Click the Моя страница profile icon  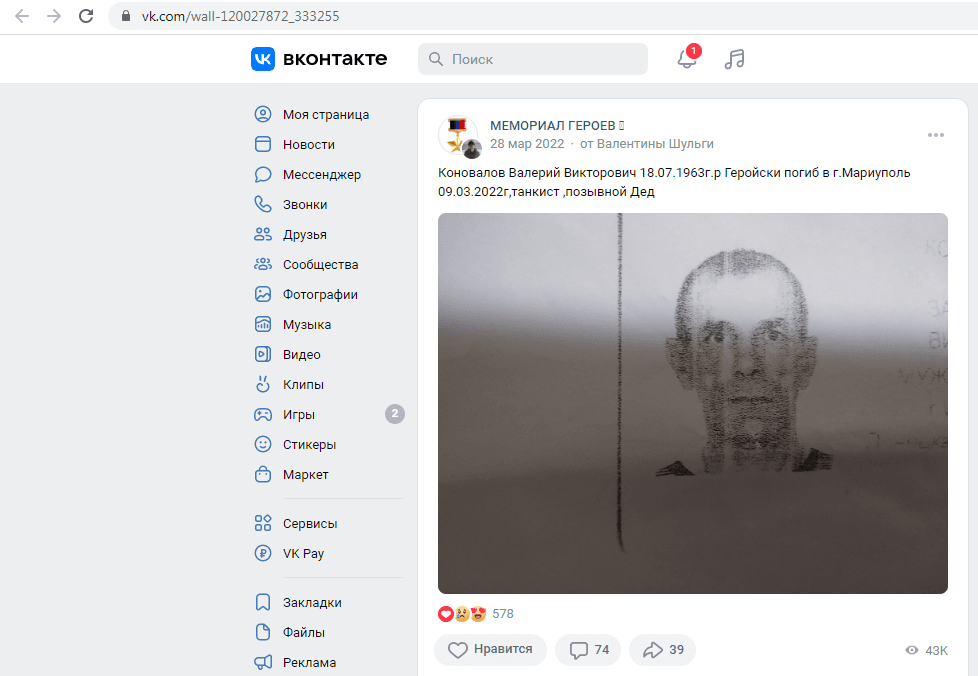[263, 114]
